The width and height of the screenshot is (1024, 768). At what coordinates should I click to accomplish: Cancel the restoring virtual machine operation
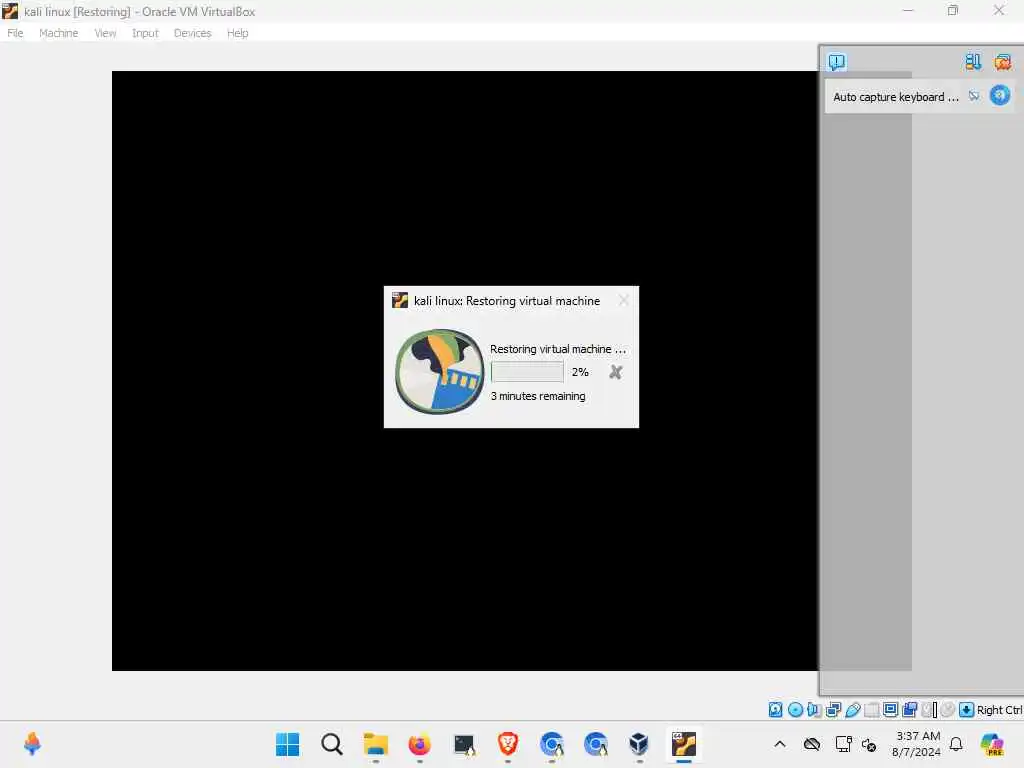tap(615, 372)
